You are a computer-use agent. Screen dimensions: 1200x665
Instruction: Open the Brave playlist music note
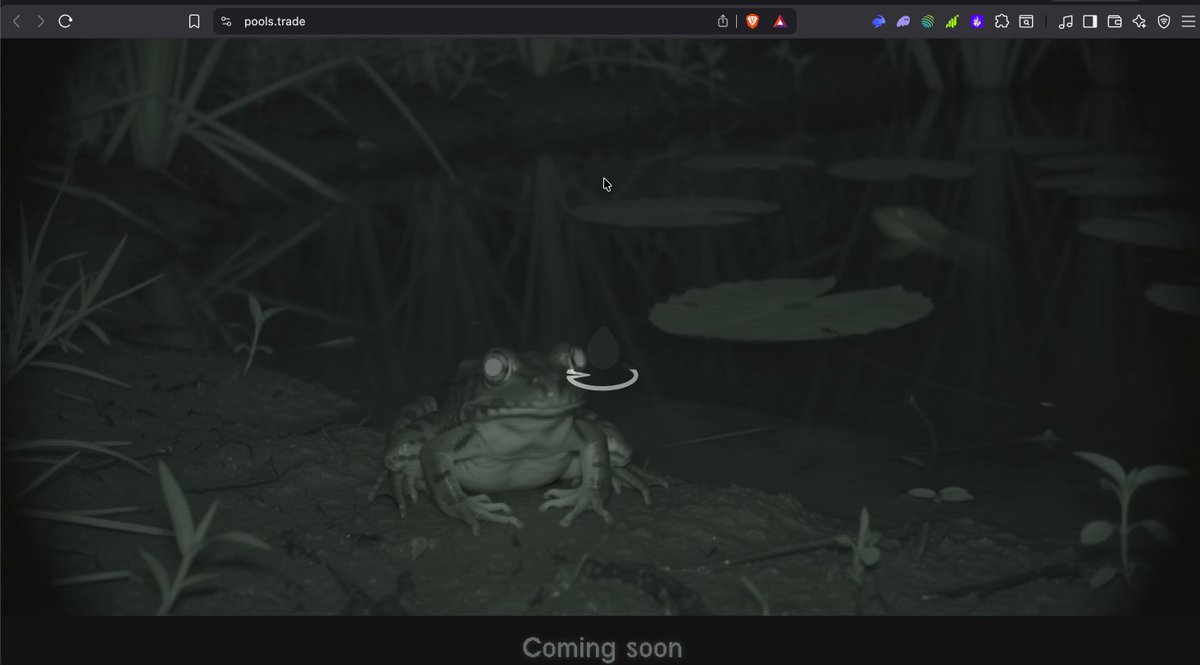click(x=1066, y=21)
